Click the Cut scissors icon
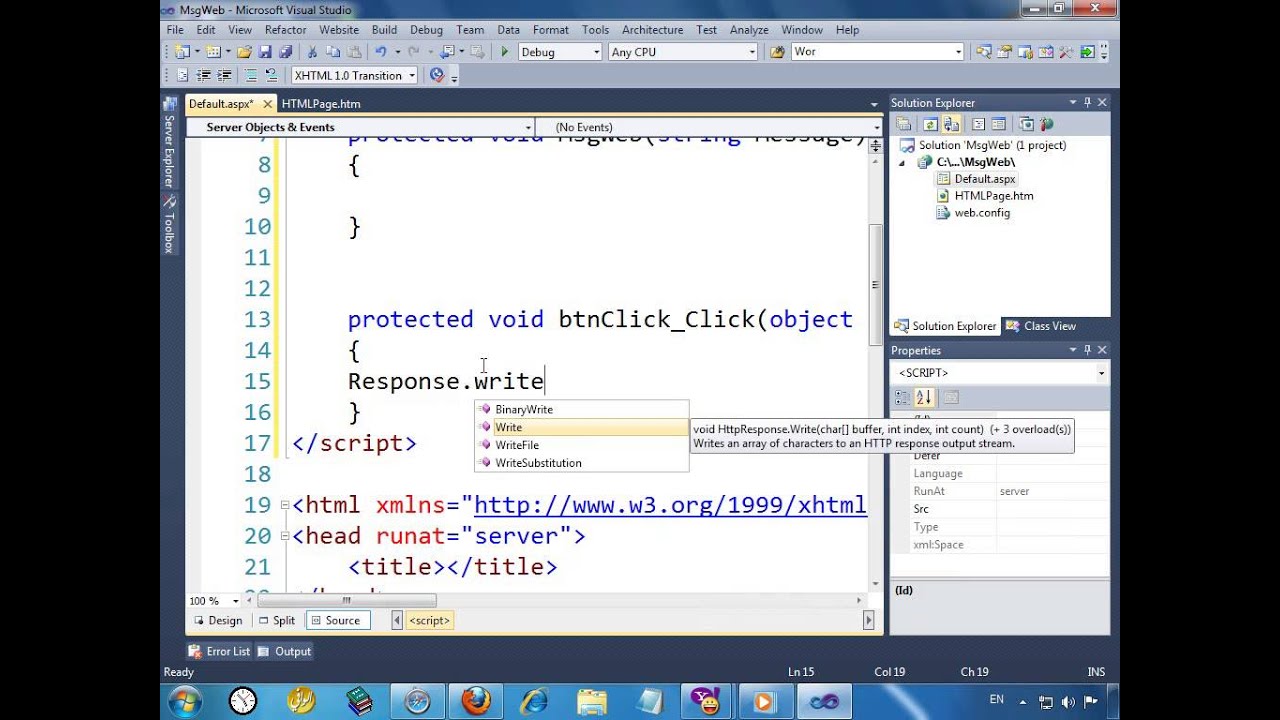1280x720 pixels. [312, 52]
